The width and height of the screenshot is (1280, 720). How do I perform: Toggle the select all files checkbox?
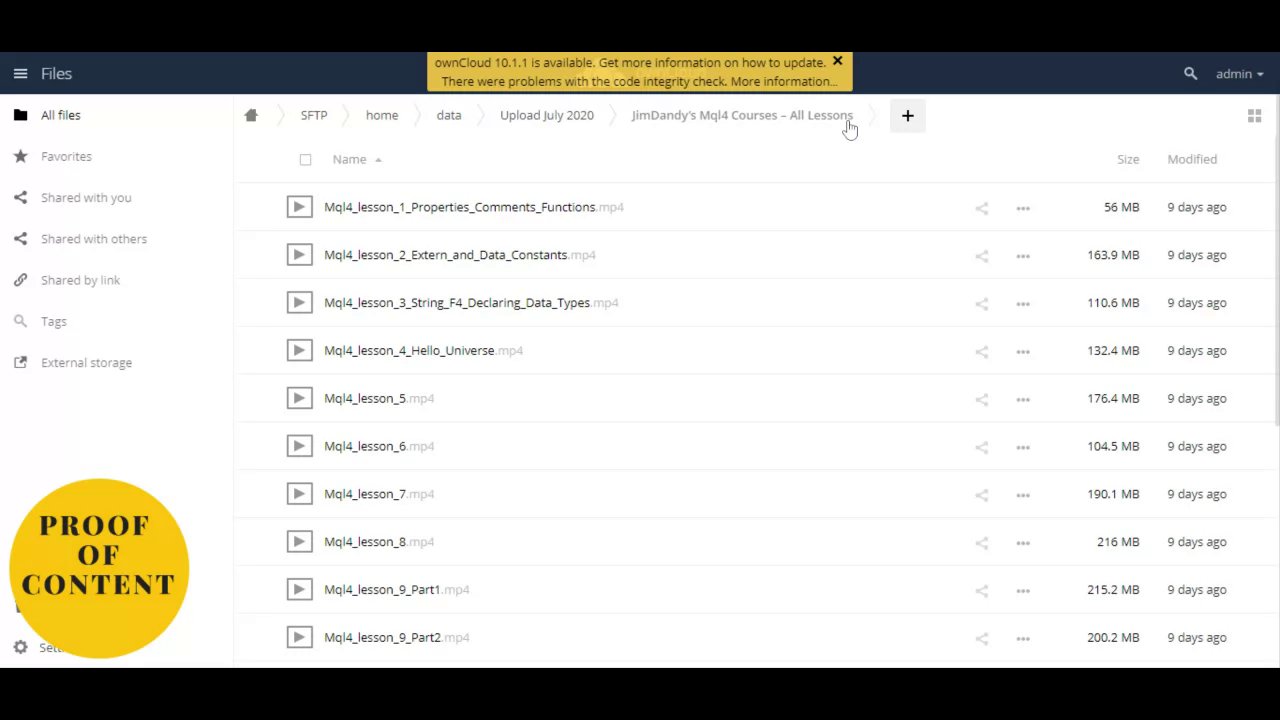click(305, 159)
